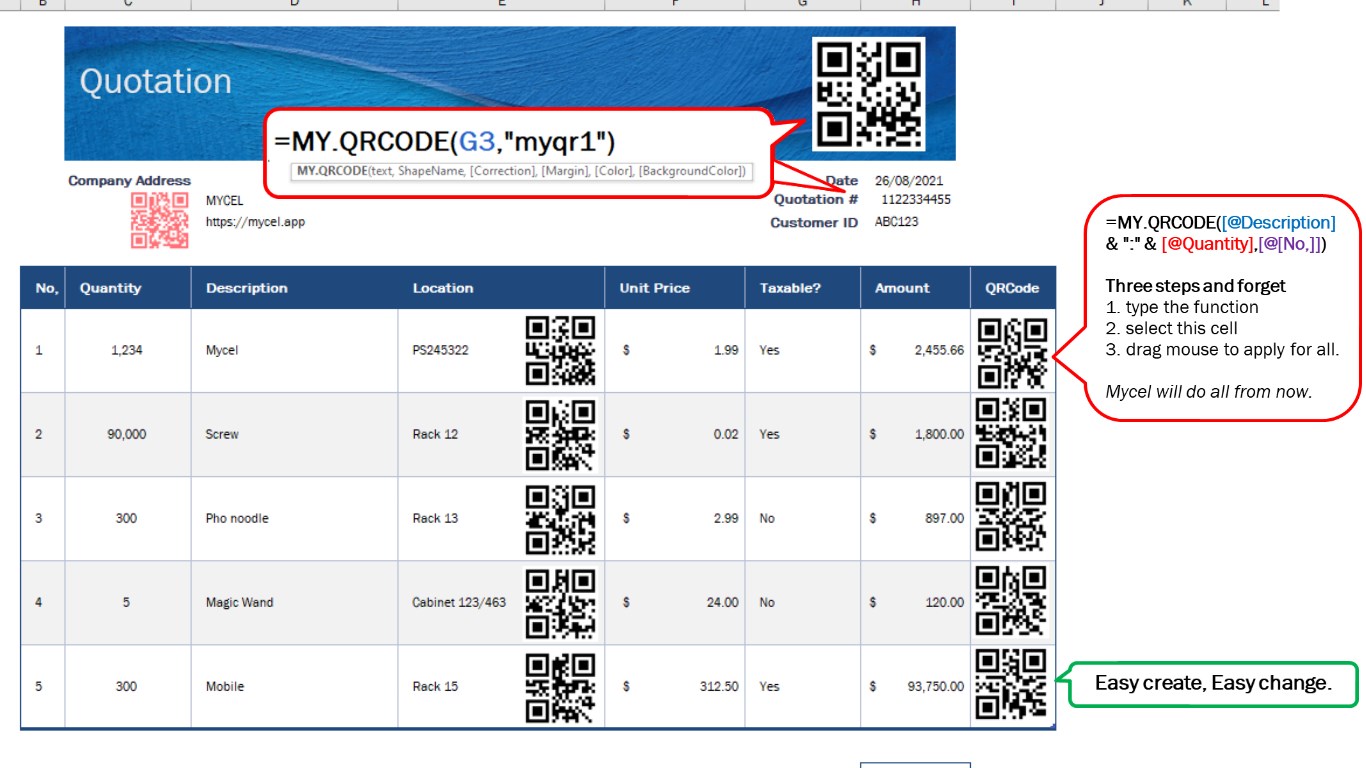Select the amount 897.00 cell
Screen dimensions: 1366x768
tap(915, 519)
